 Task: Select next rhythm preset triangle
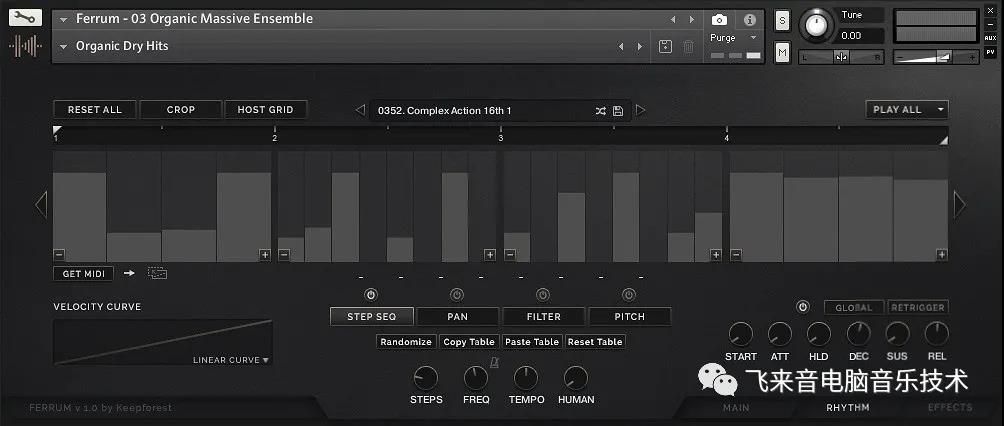(640, 110)
